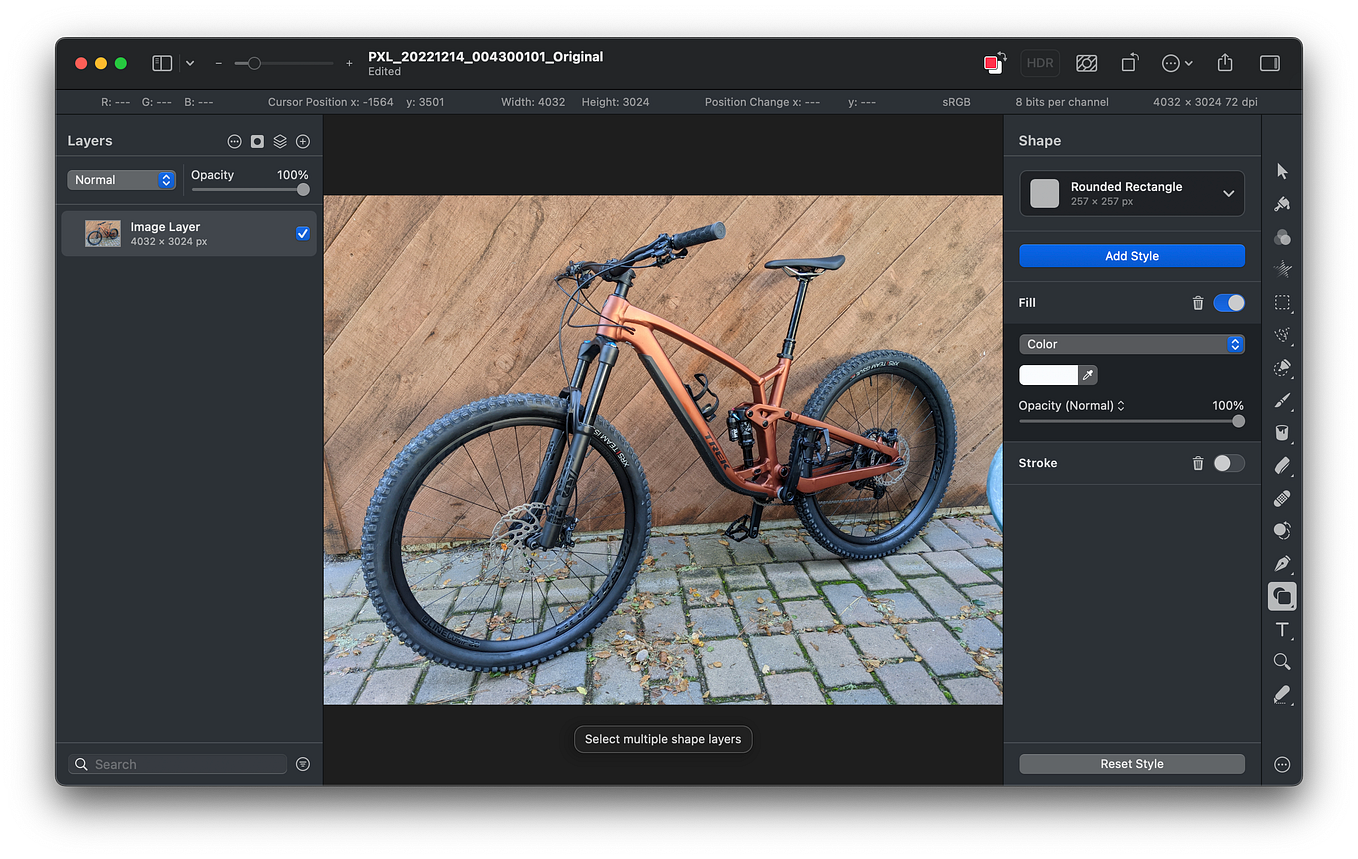The height and width of the screenshot is (859, 1358).
Task: Add a new layer with the plus icon
Action: click(x=302, y=141)
